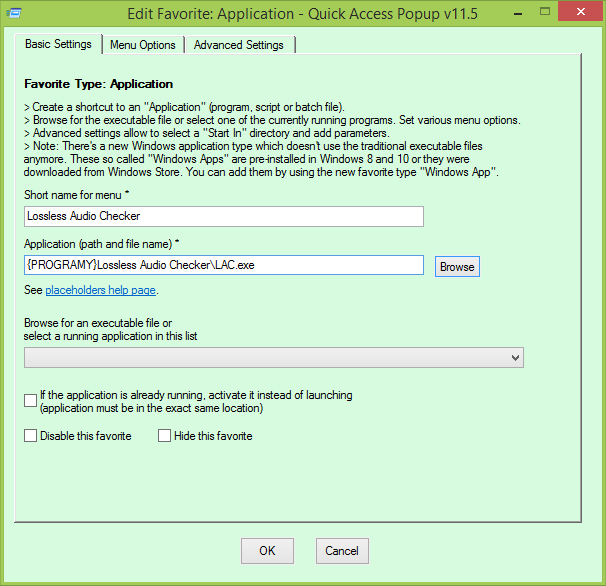Switch to the Basic Settings tab
This screenshot has height=586, width=606.
pyautogui.click(x=58, y=44)
